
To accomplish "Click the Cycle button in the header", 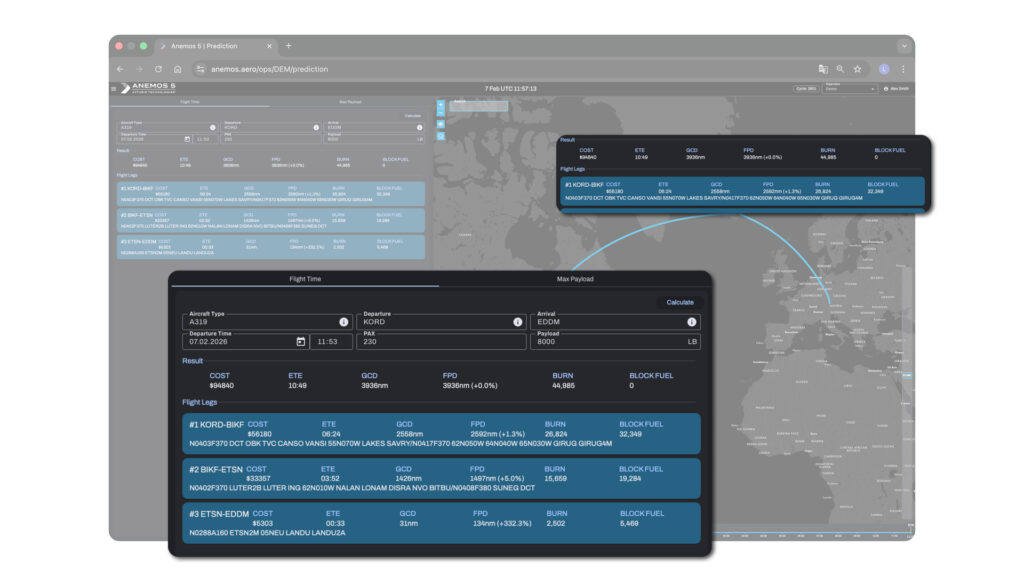I will click(x=805, y=88).
